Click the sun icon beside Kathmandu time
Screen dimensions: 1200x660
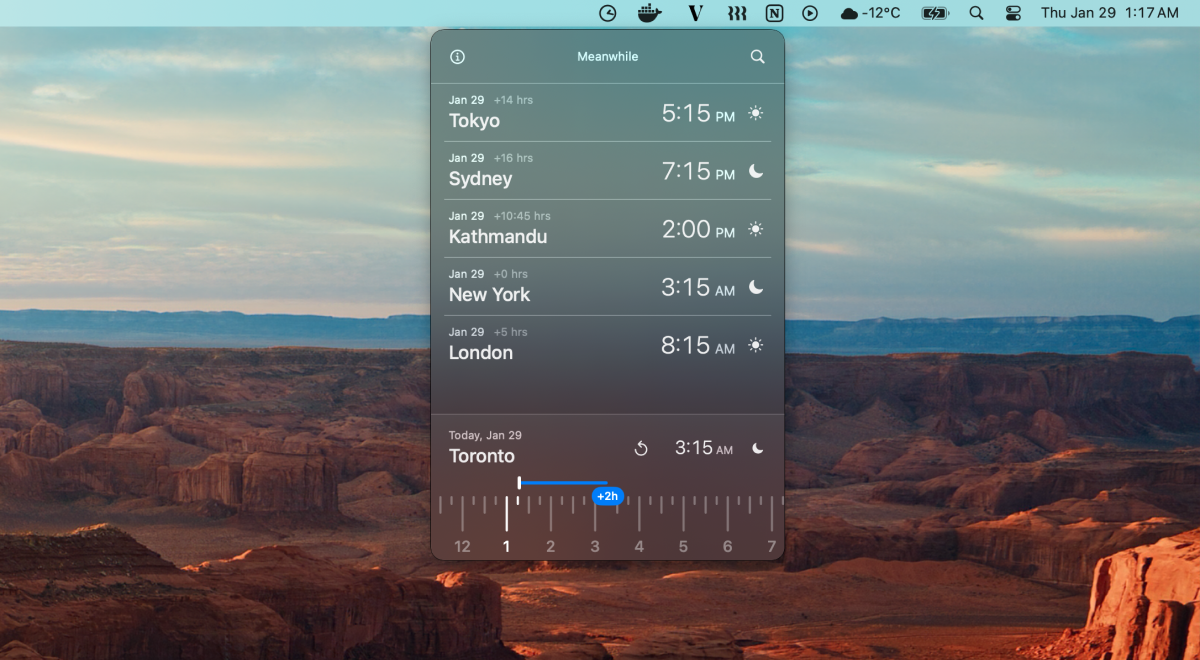pyautogui.click(x=756, y=229)
